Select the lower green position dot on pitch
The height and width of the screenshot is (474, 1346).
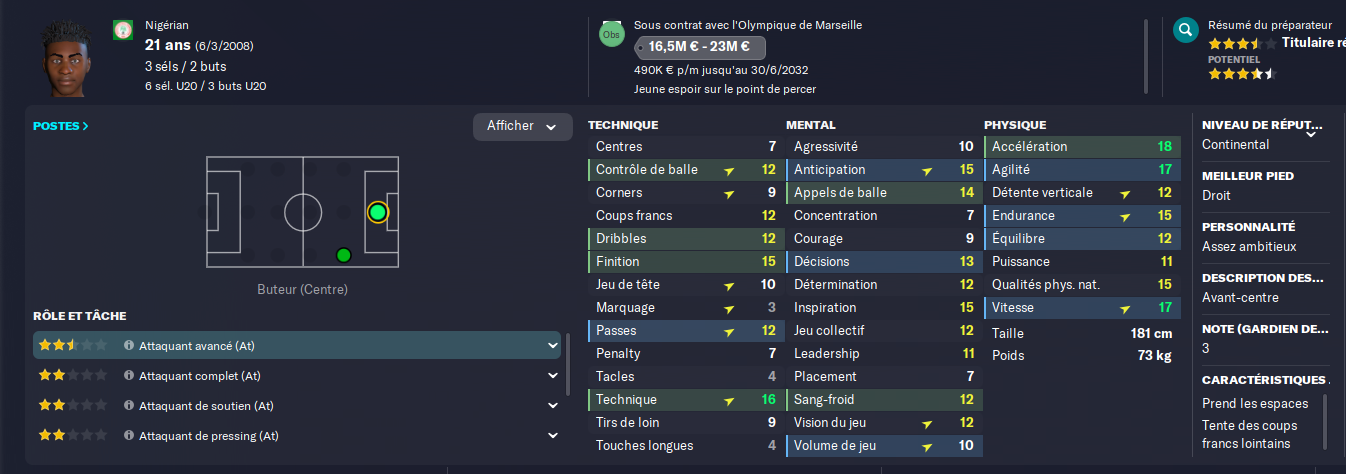[344, 255]
